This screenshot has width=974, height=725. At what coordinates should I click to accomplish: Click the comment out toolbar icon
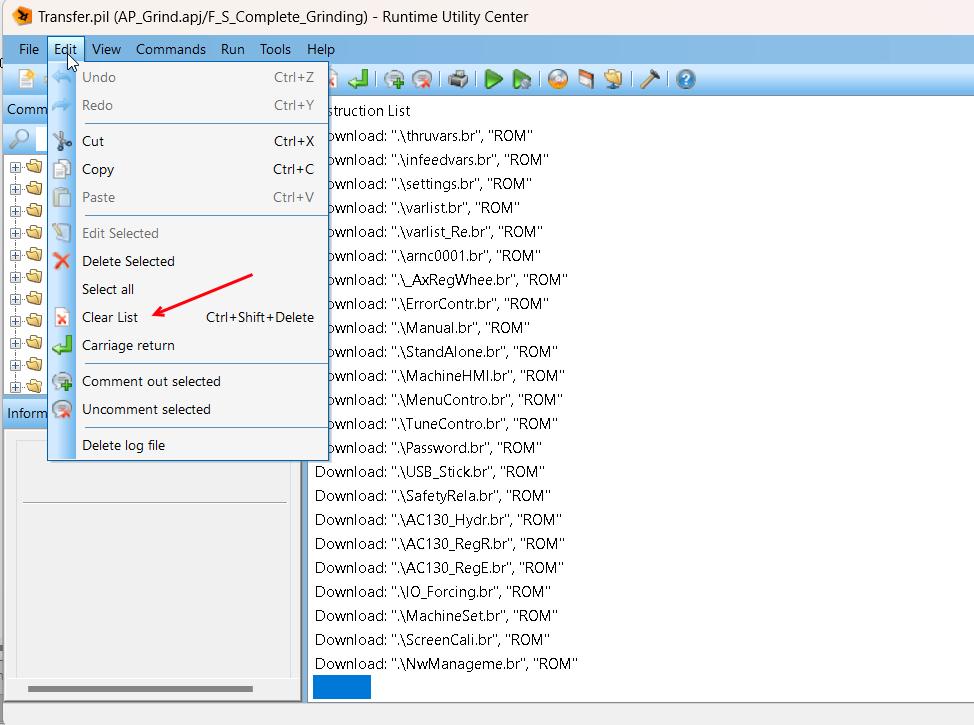tap(394, 79)
